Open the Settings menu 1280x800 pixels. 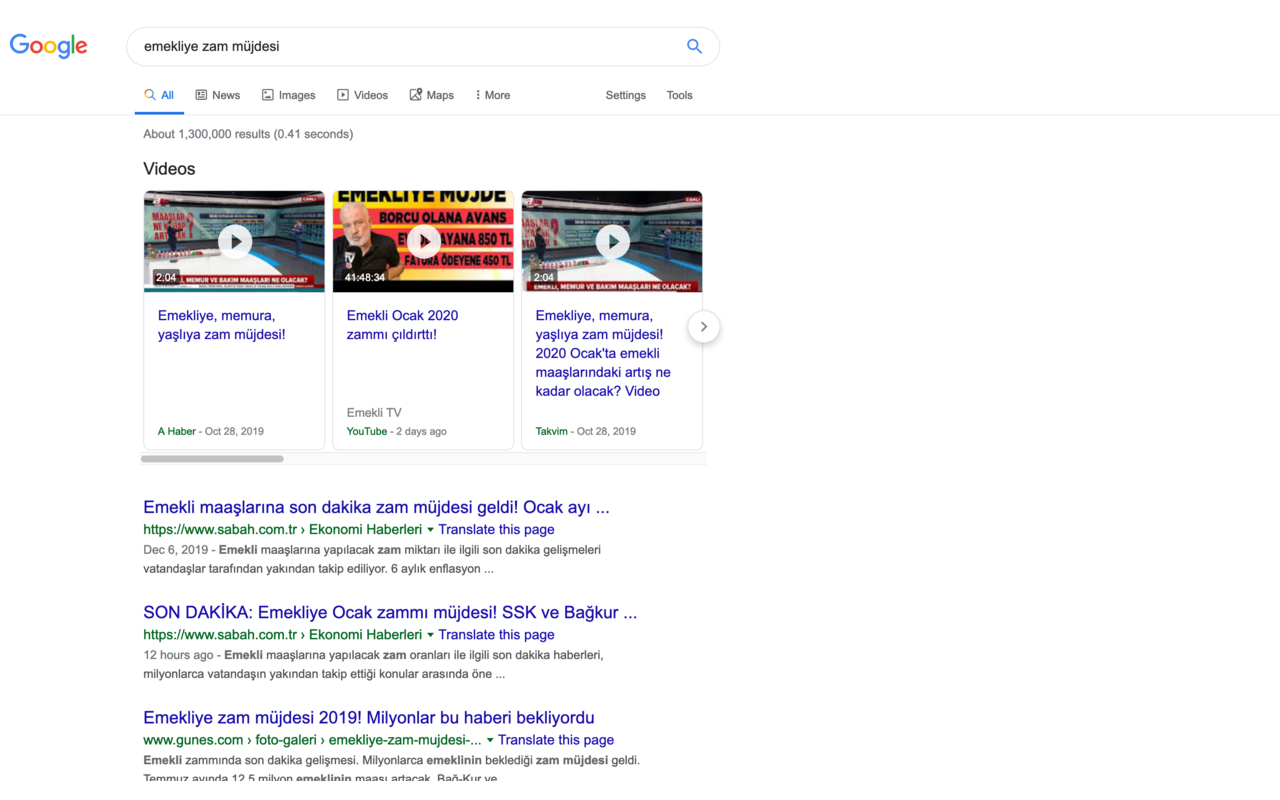click(625, 95)
